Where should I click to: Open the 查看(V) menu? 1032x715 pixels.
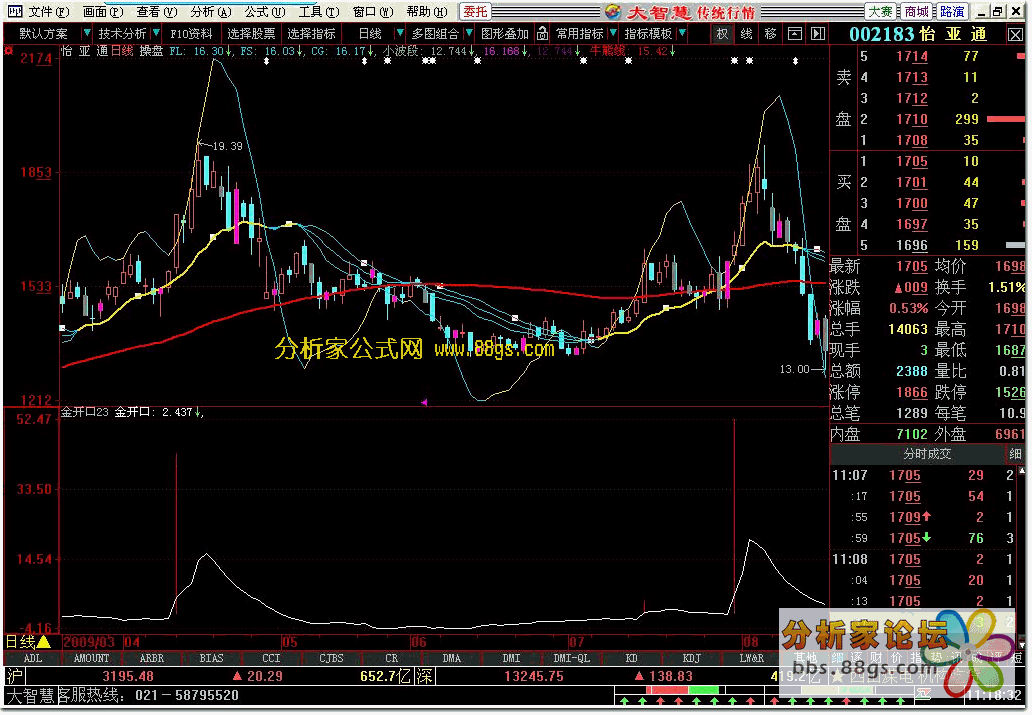(x=157, y=12)
